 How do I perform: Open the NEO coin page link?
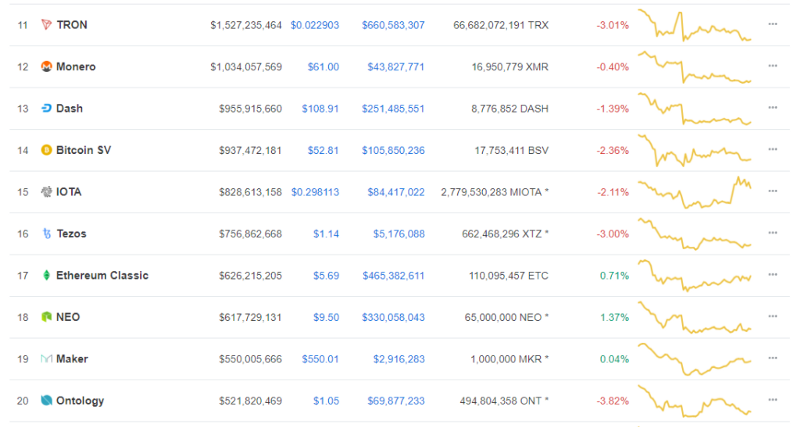point(68,317)
